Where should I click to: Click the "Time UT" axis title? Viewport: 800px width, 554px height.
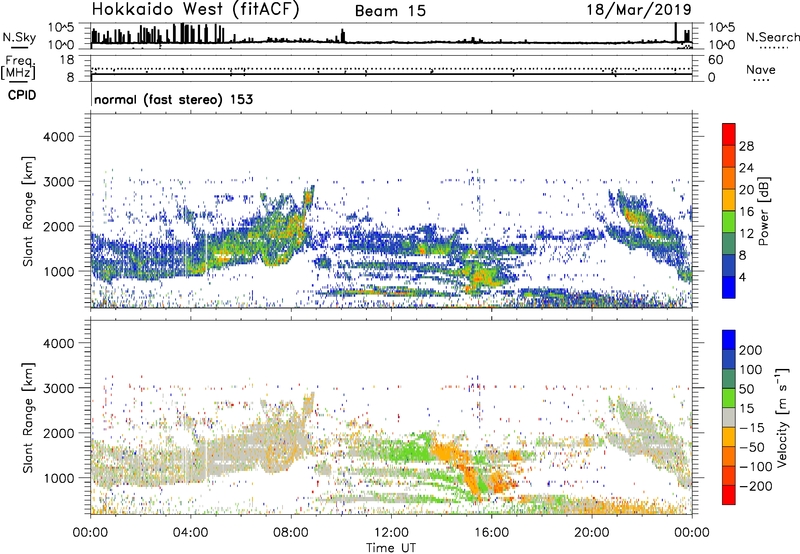(x=391, y=548)
